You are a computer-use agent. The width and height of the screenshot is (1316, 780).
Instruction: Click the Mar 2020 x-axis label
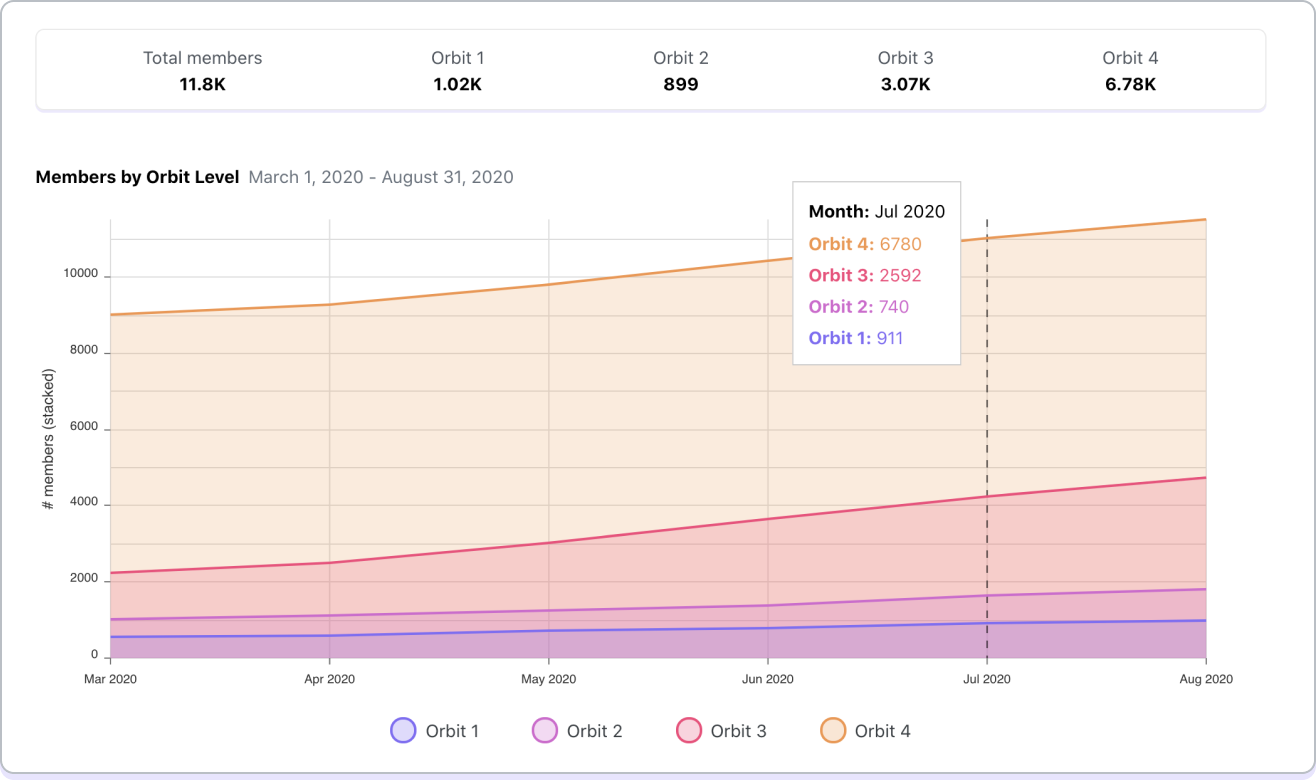(110, 679)
